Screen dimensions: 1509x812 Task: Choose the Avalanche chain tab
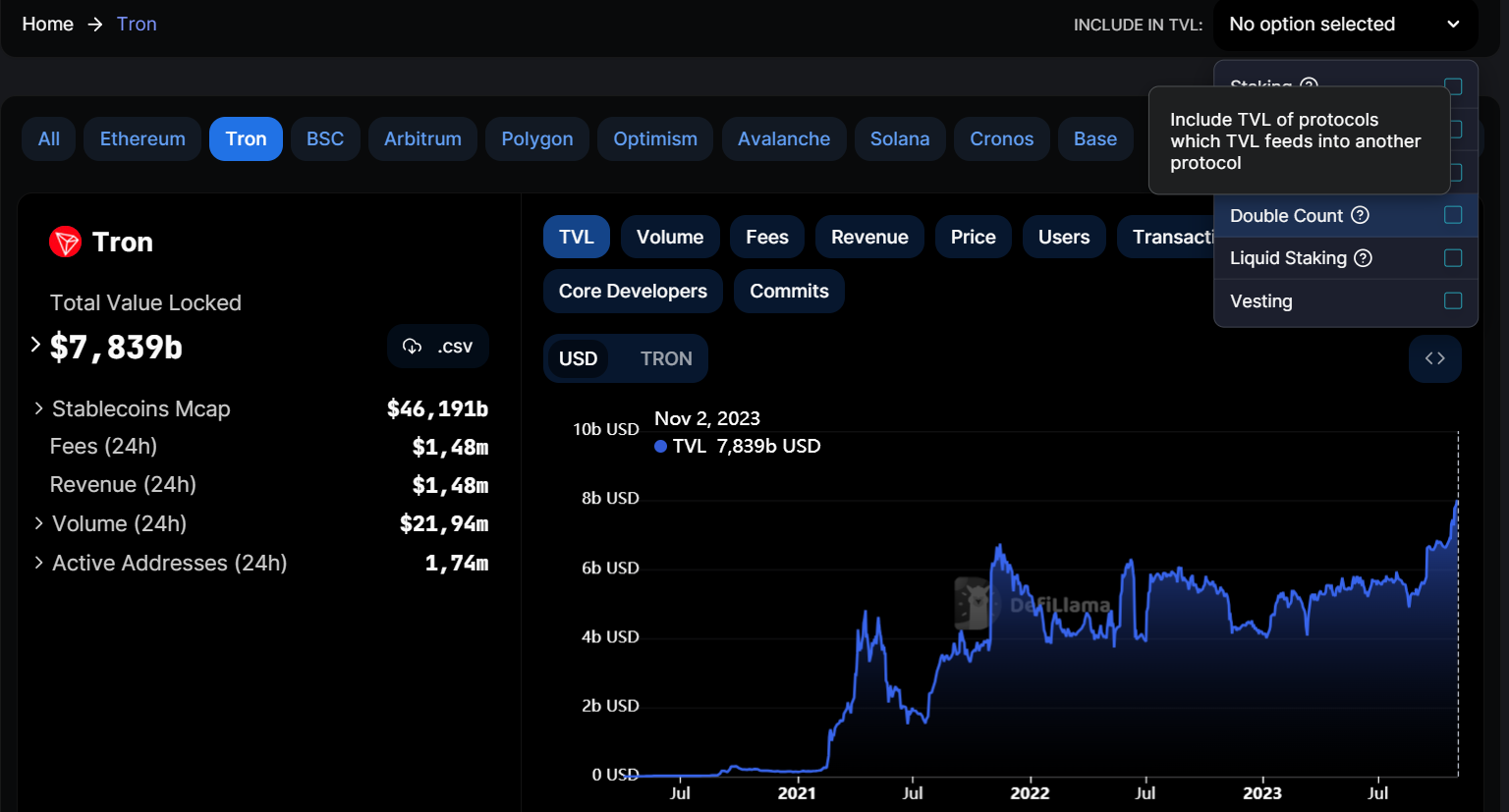(x=784, y=138)
